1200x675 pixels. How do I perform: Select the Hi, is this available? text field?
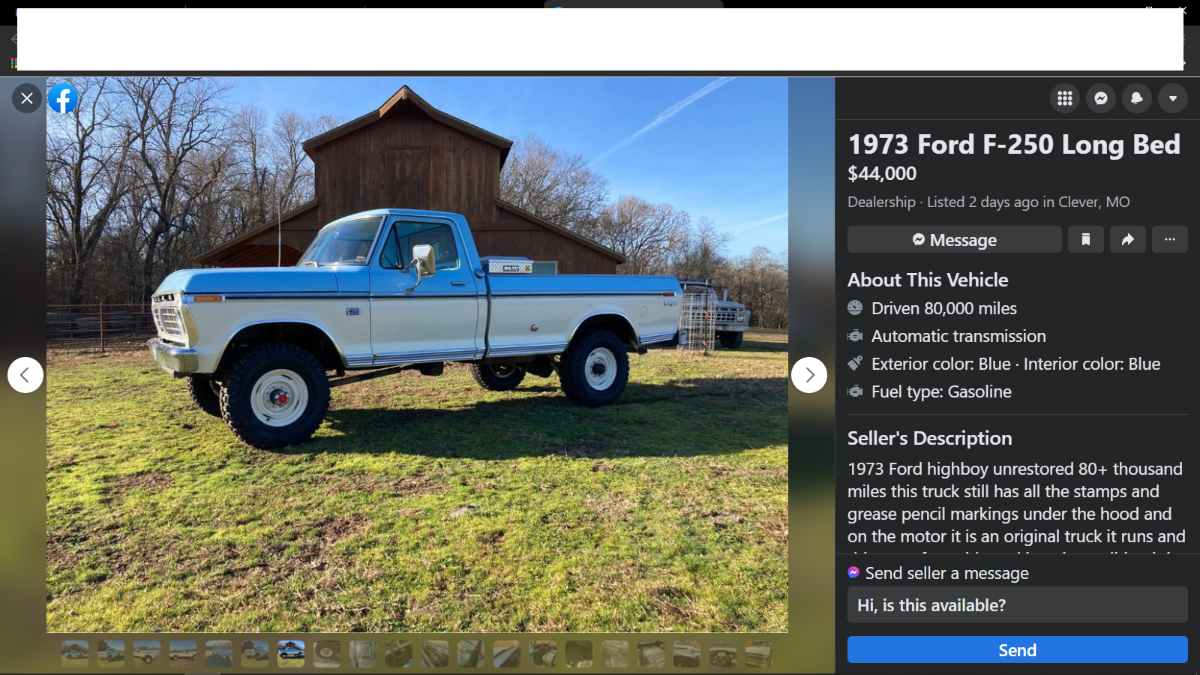coord(1017,604)
